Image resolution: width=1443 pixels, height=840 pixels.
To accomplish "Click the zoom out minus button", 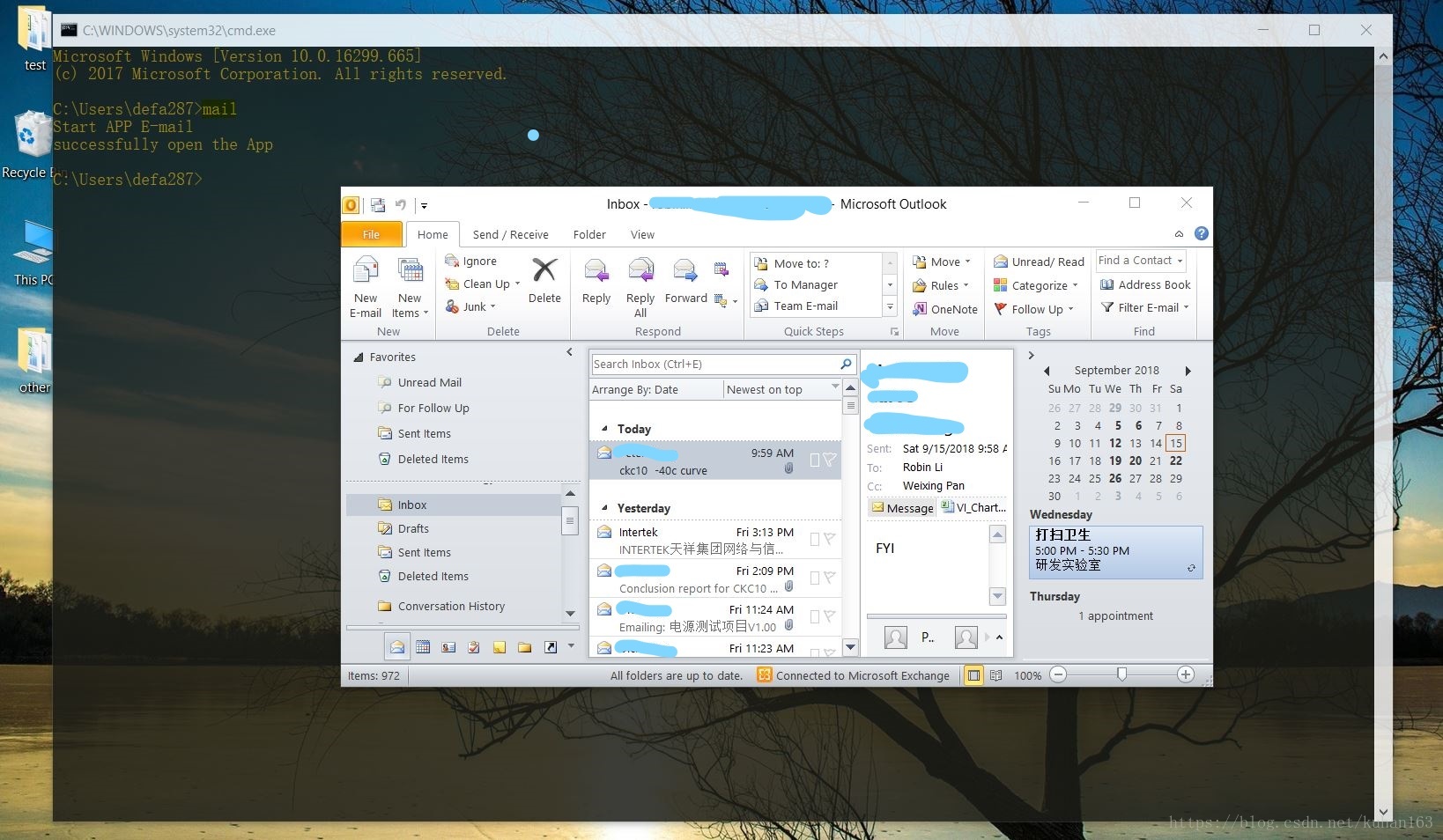I will pos(1059,674).
